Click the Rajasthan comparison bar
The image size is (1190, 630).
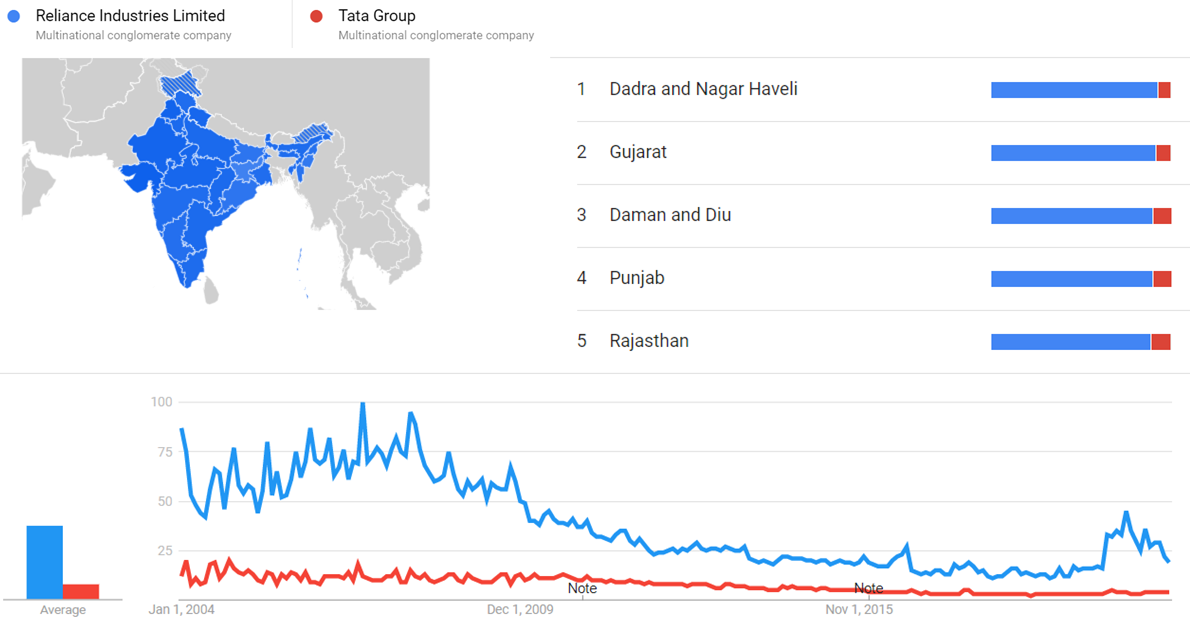(1081, 342)
